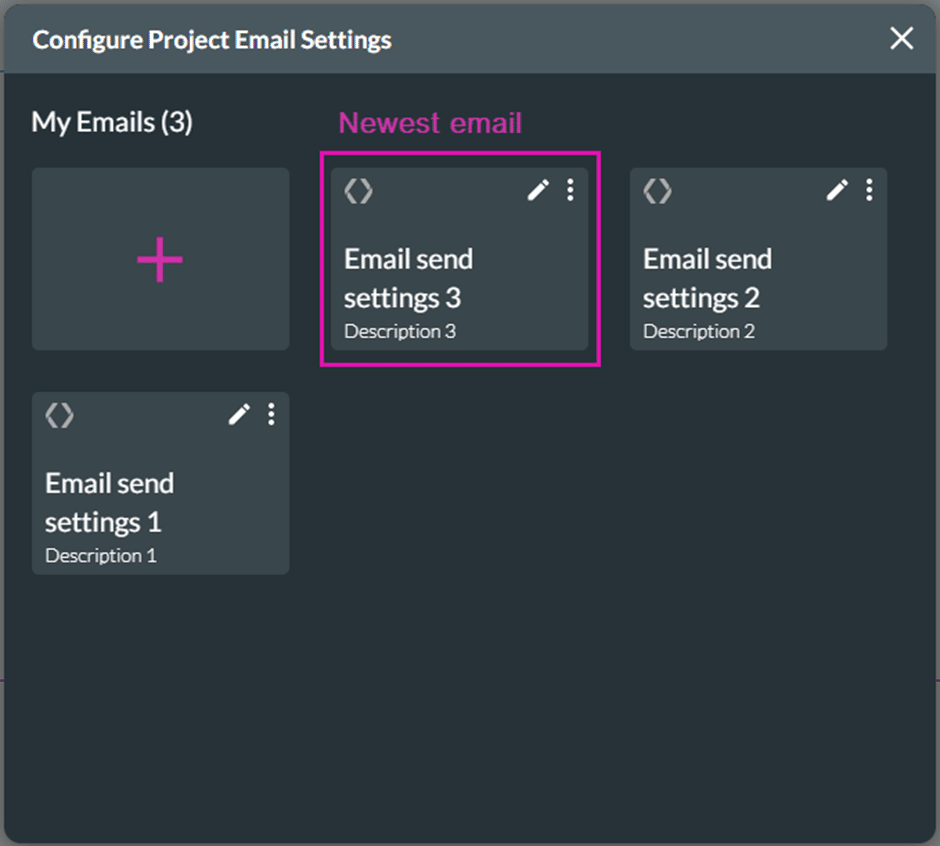
Task: Click code brackets icon on Email send settings 1
Action: (x=59, y=415)
